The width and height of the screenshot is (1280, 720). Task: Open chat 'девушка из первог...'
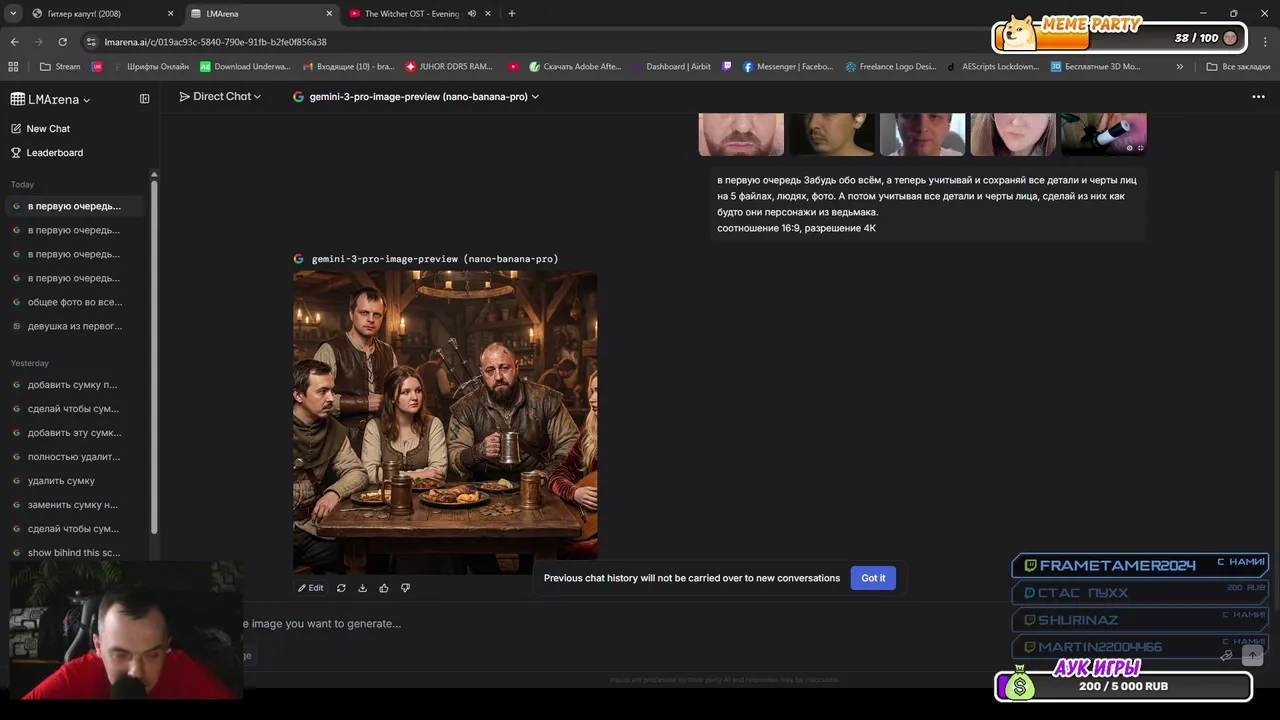(x=74, y=326)
